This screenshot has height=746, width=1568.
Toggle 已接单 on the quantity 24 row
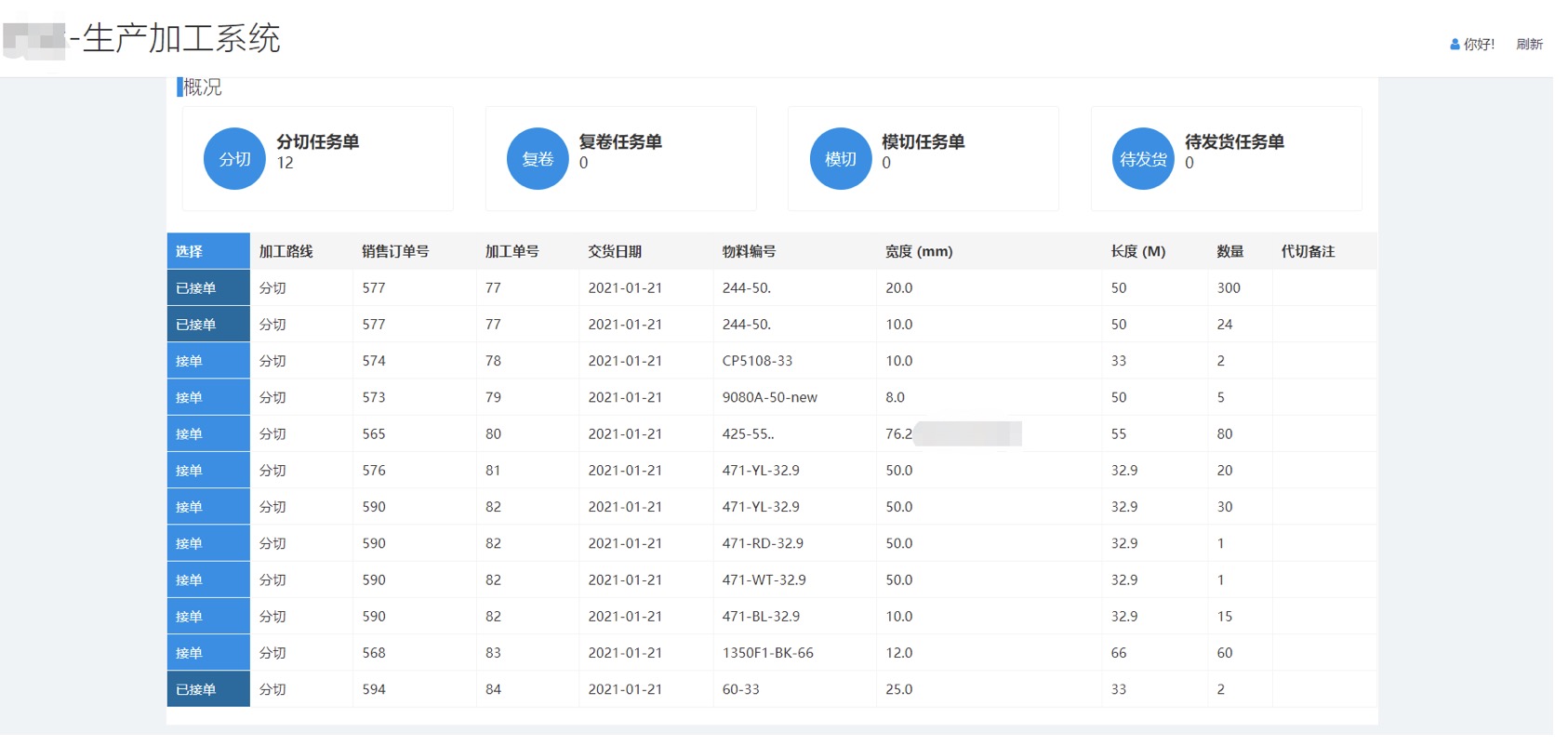196,325
